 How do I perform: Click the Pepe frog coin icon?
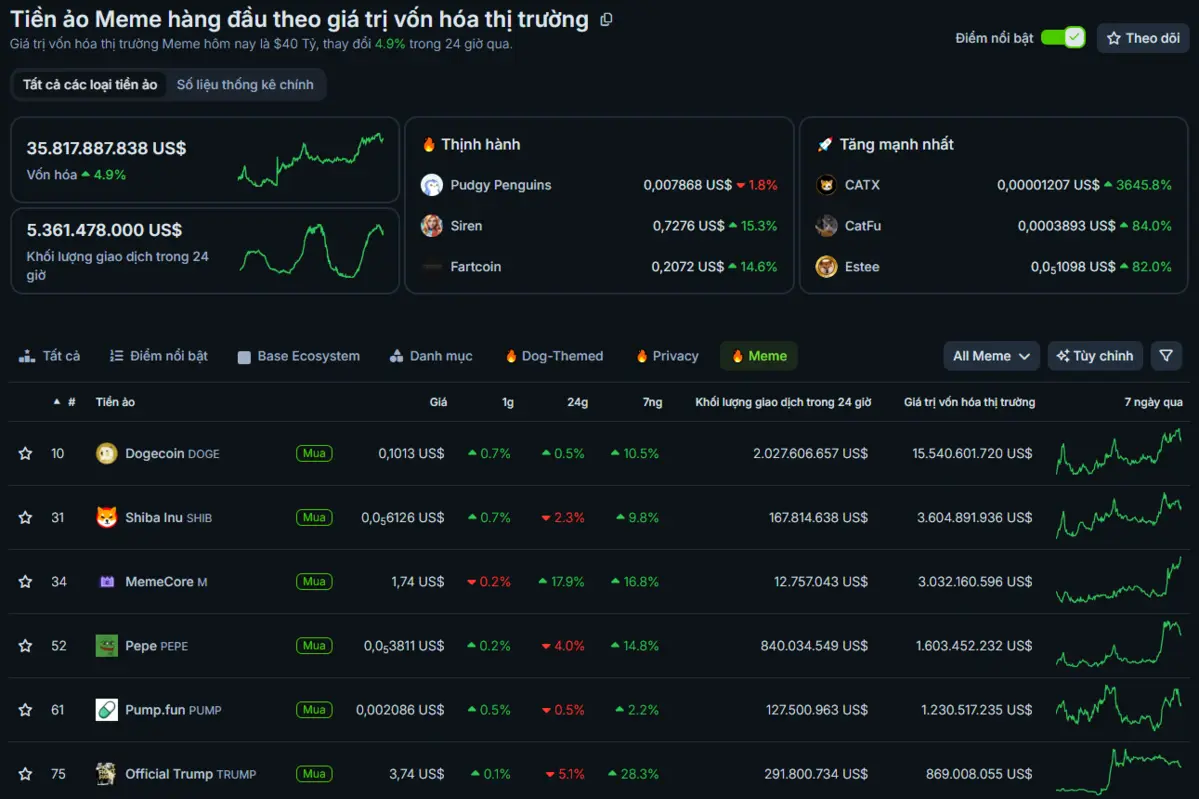point(106,646)
